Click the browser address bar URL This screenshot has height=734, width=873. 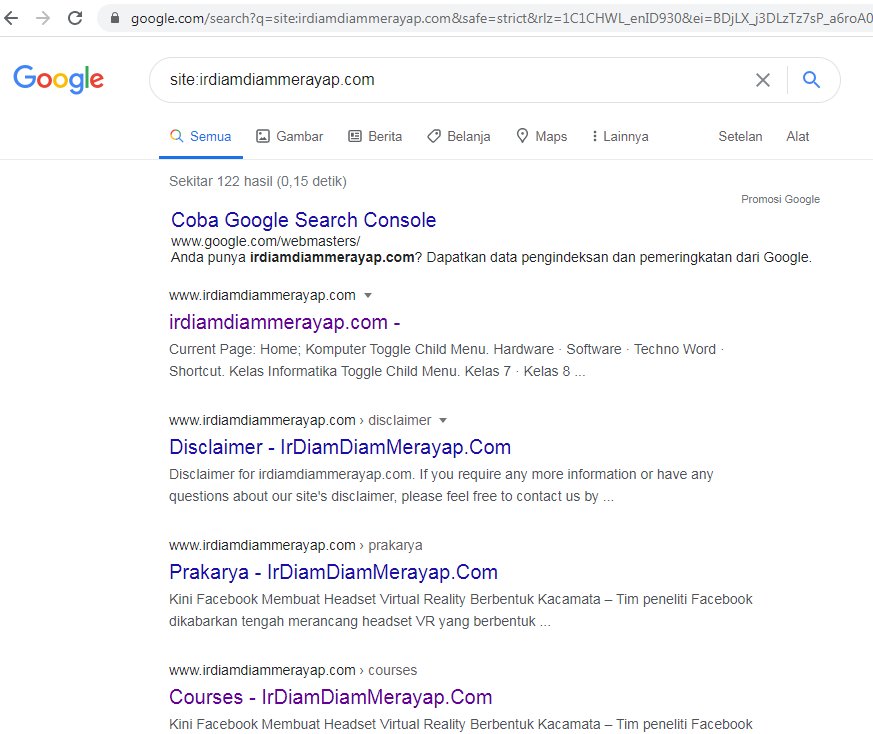pos(501,18)
